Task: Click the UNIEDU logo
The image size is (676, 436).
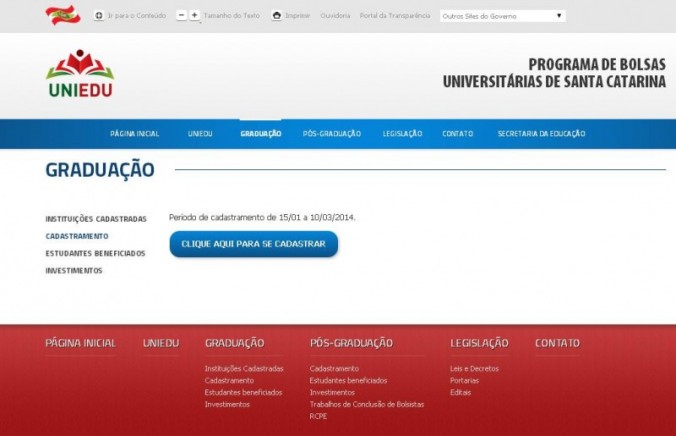Action: click(x=80, y=74)
